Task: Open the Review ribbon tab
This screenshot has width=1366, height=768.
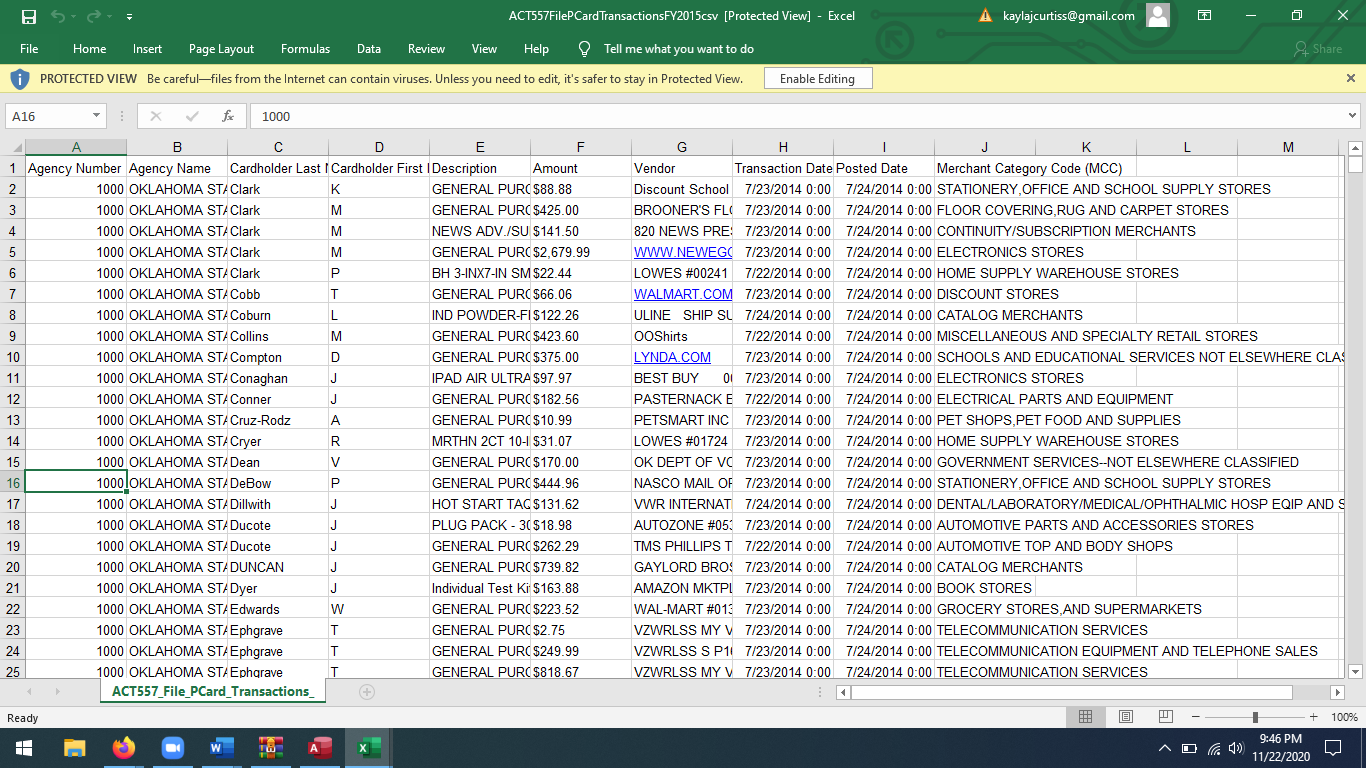Action: (426, 48)
